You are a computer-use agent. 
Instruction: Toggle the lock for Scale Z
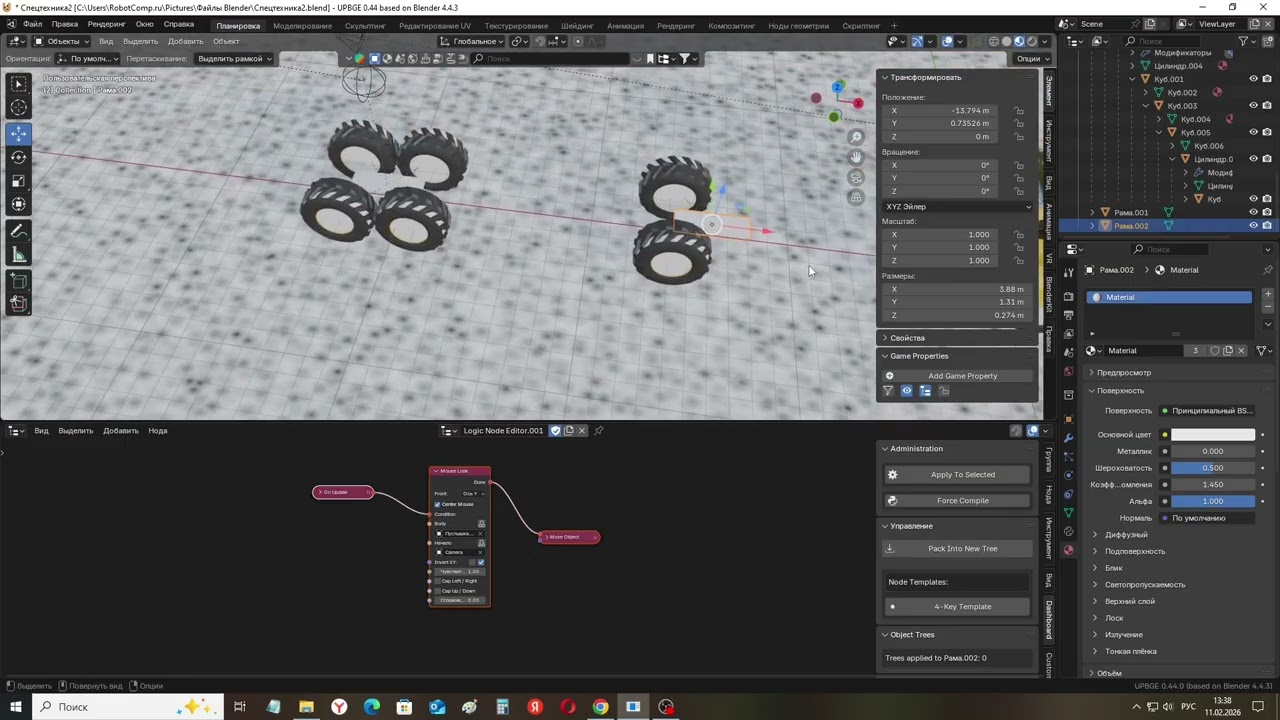[1019, 260]
